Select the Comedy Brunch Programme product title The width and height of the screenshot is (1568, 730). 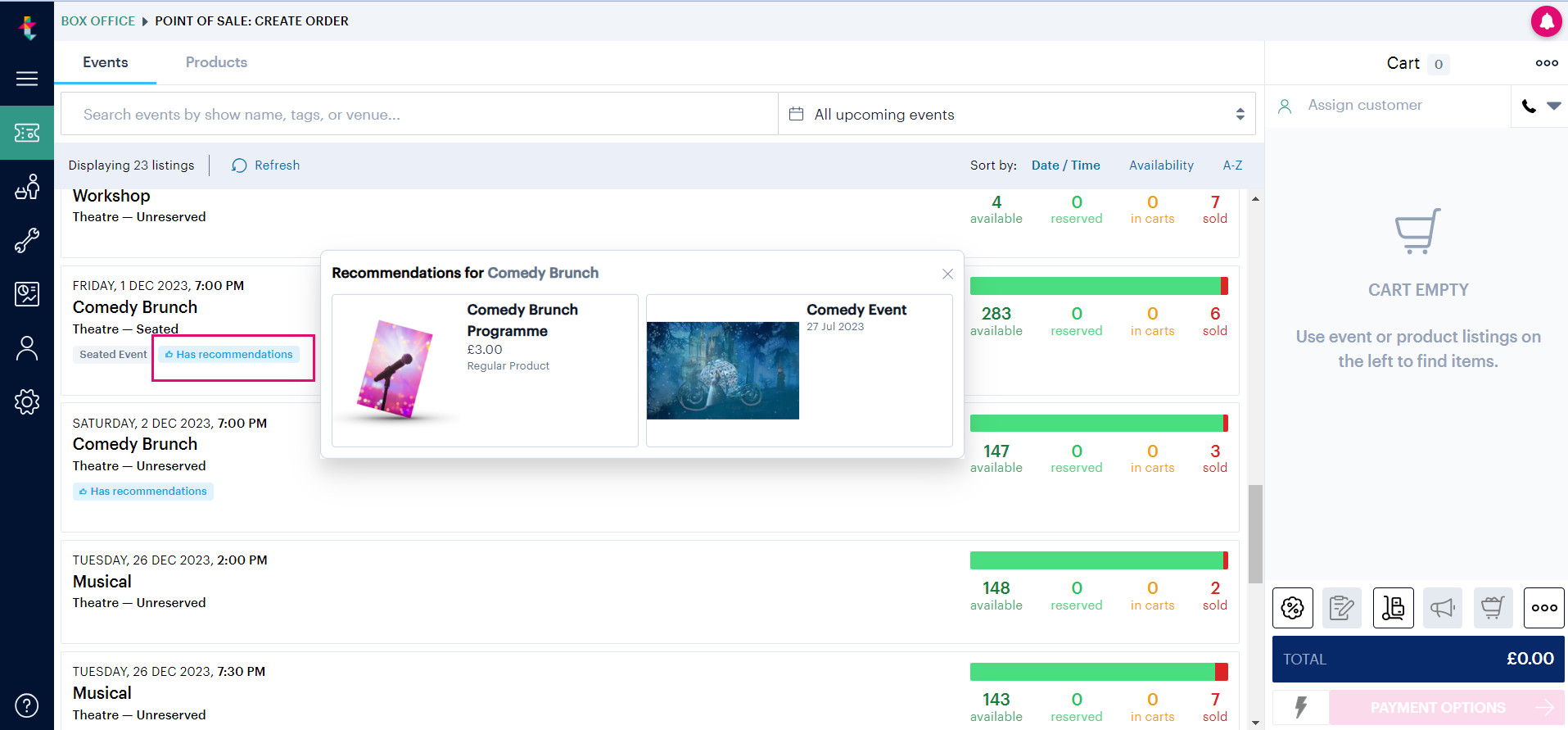[522, 320]
